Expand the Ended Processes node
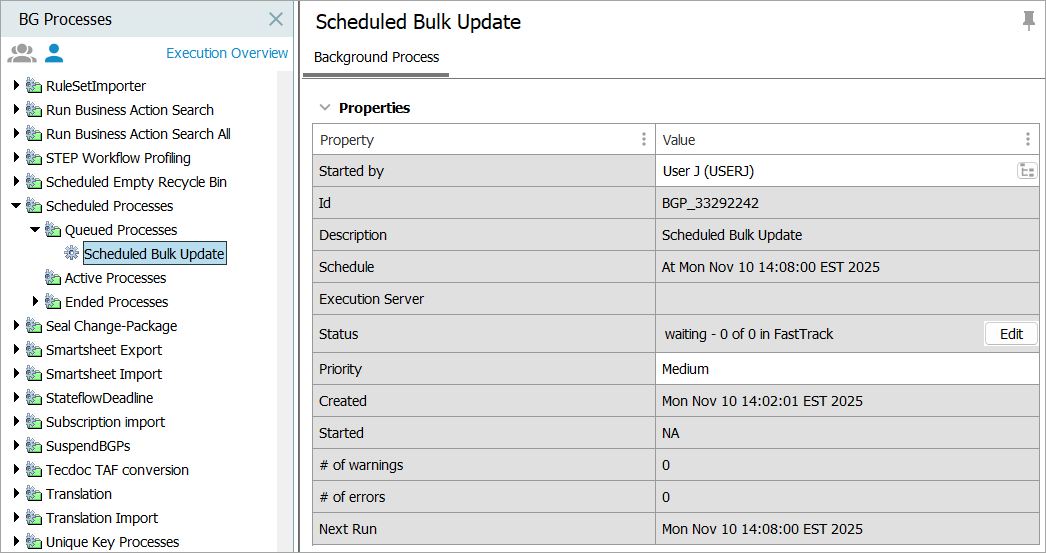 point(36,302)
